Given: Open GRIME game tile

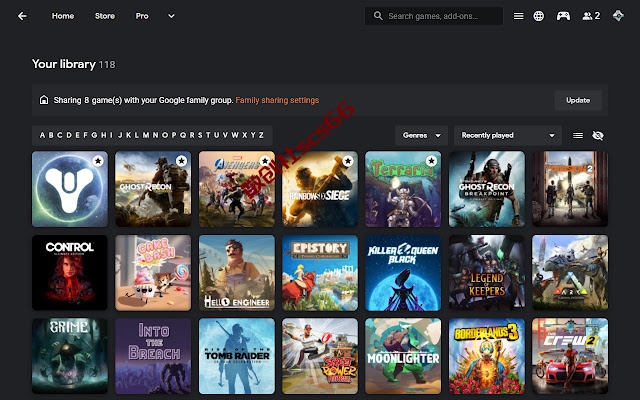Looking at the screenshot, I should pyautogui.click(x=70, y=356).
